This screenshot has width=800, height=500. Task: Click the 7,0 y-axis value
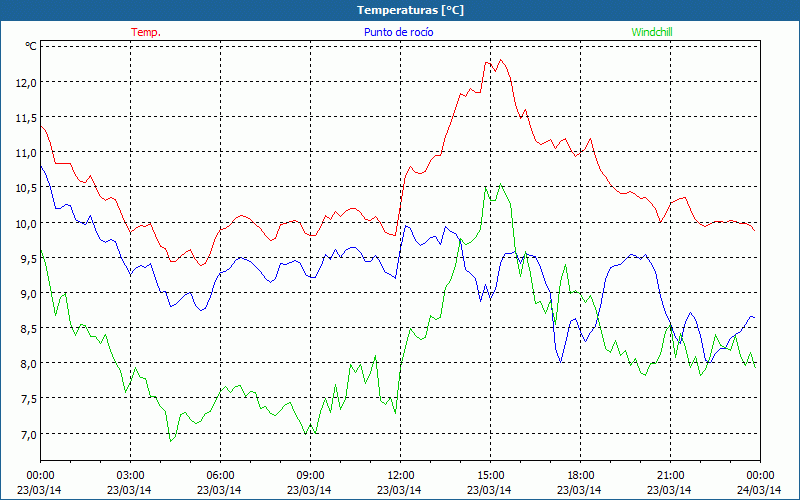29,435
